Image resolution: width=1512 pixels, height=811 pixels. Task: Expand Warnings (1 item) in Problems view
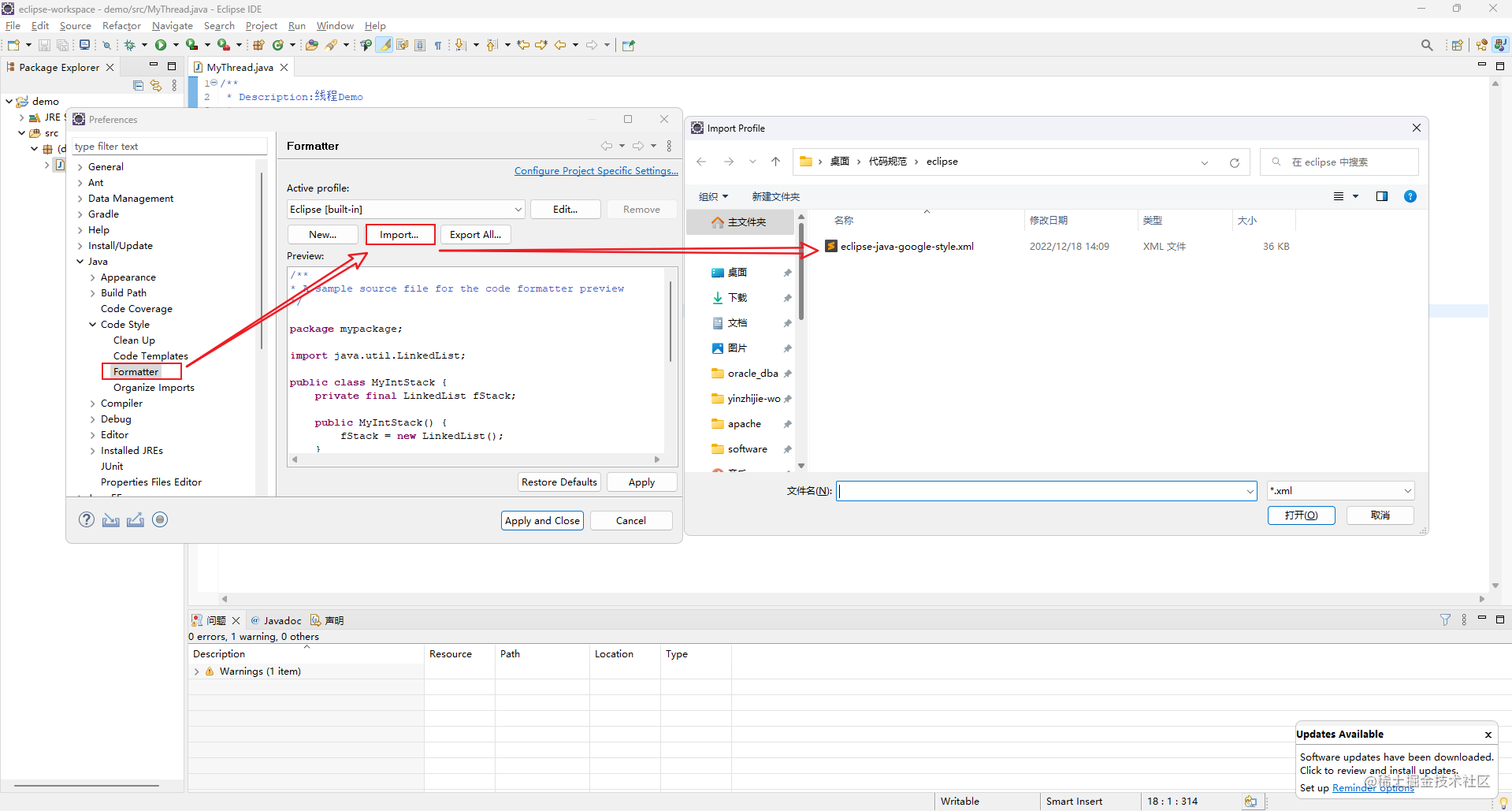coord(196,671)
